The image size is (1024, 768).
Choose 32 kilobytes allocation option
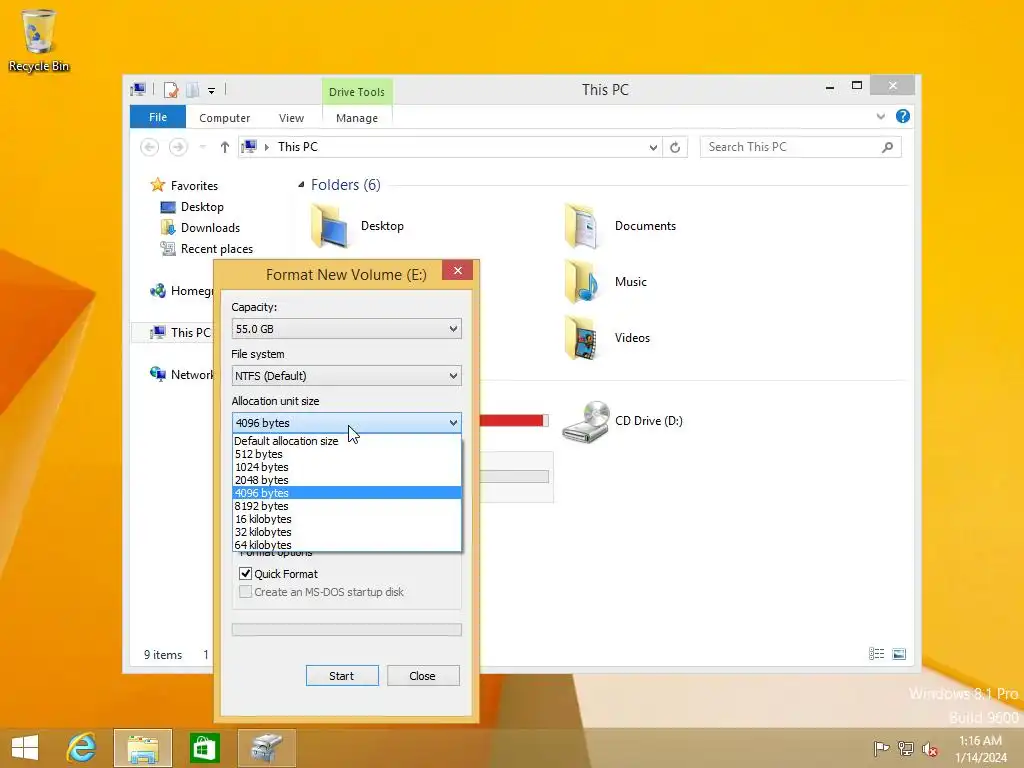[x=347, y=532]
